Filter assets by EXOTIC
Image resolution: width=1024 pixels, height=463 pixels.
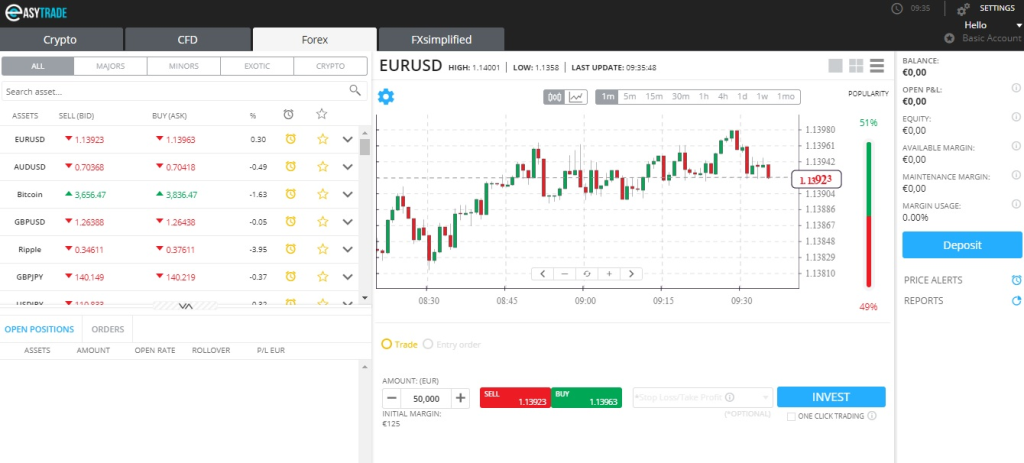[x=257, y=66]
